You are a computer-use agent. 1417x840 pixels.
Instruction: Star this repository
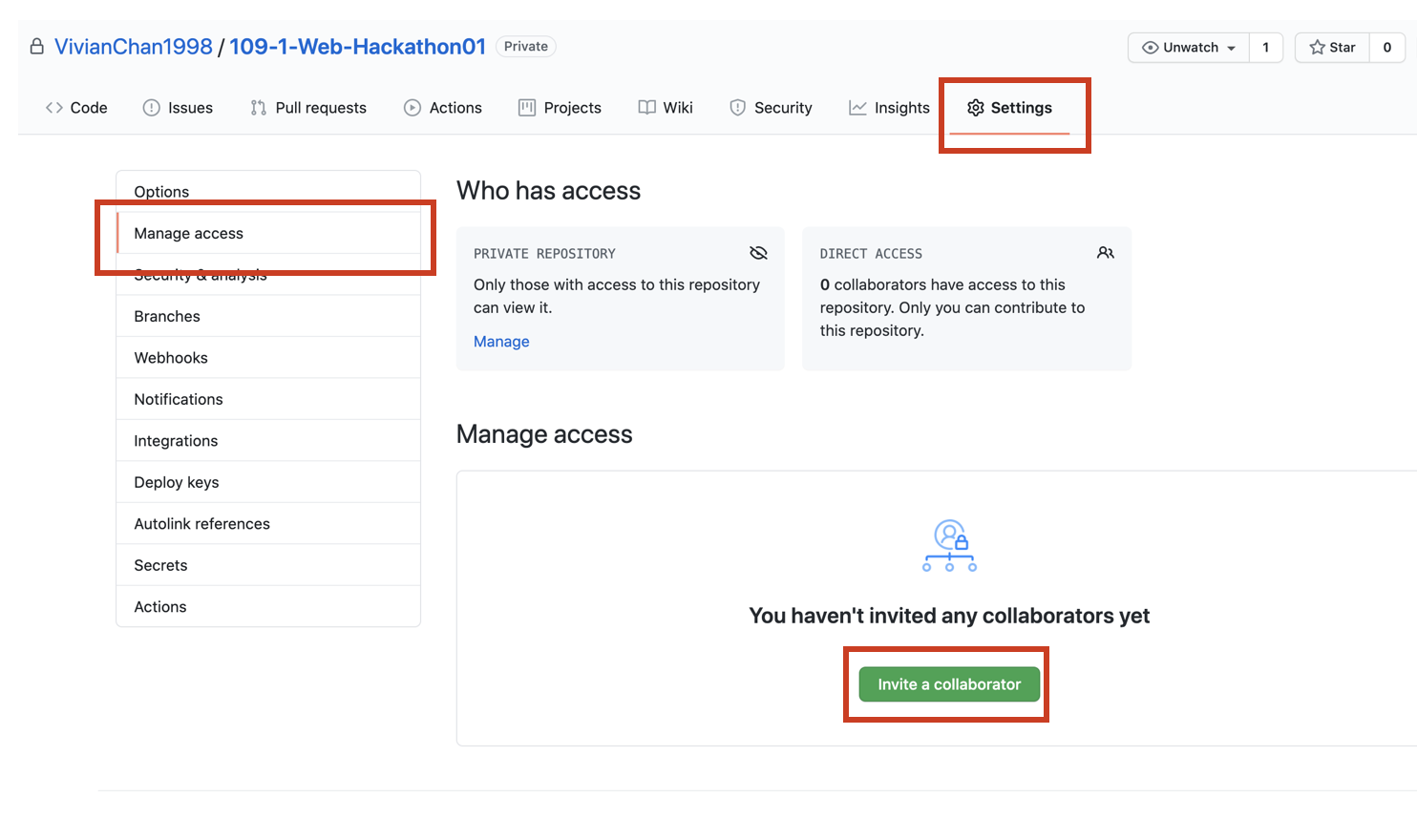pos(1332,48)
